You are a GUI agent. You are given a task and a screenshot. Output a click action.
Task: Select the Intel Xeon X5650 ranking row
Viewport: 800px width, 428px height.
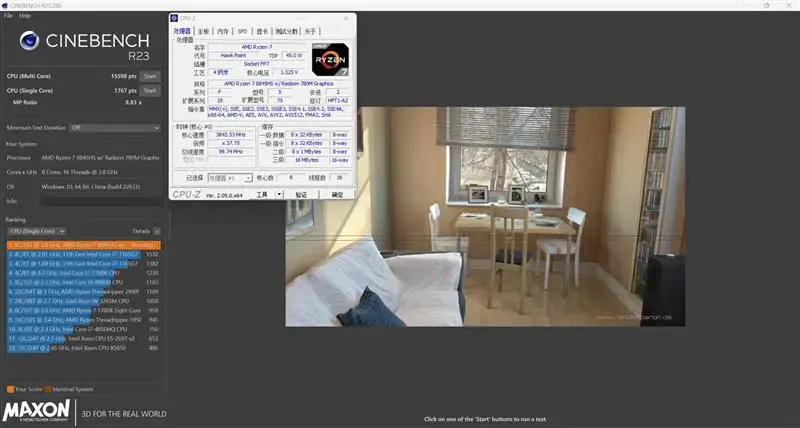84,348
